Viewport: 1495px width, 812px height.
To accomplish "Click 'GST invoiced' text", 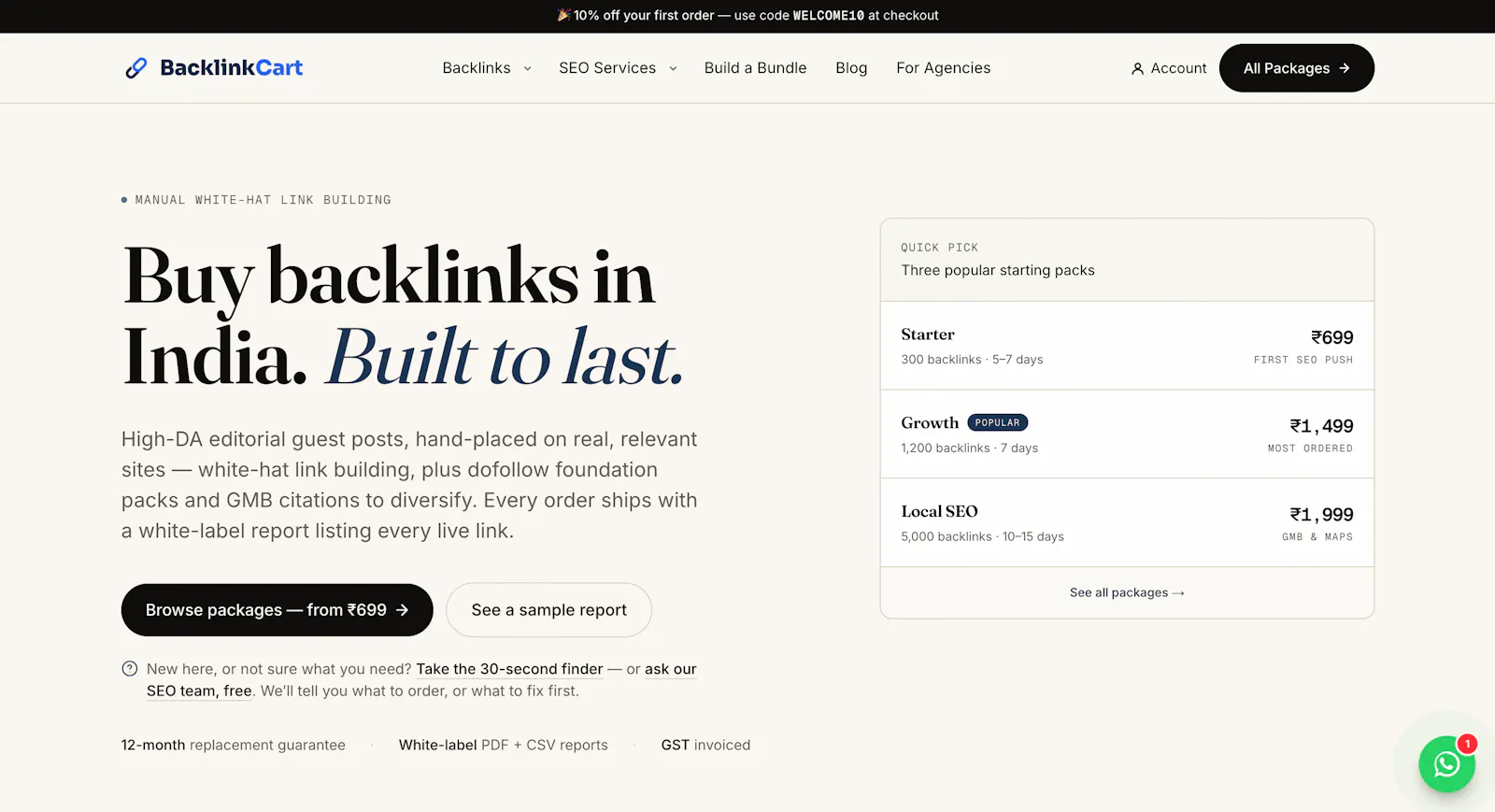I will click(x=705, y=745).
